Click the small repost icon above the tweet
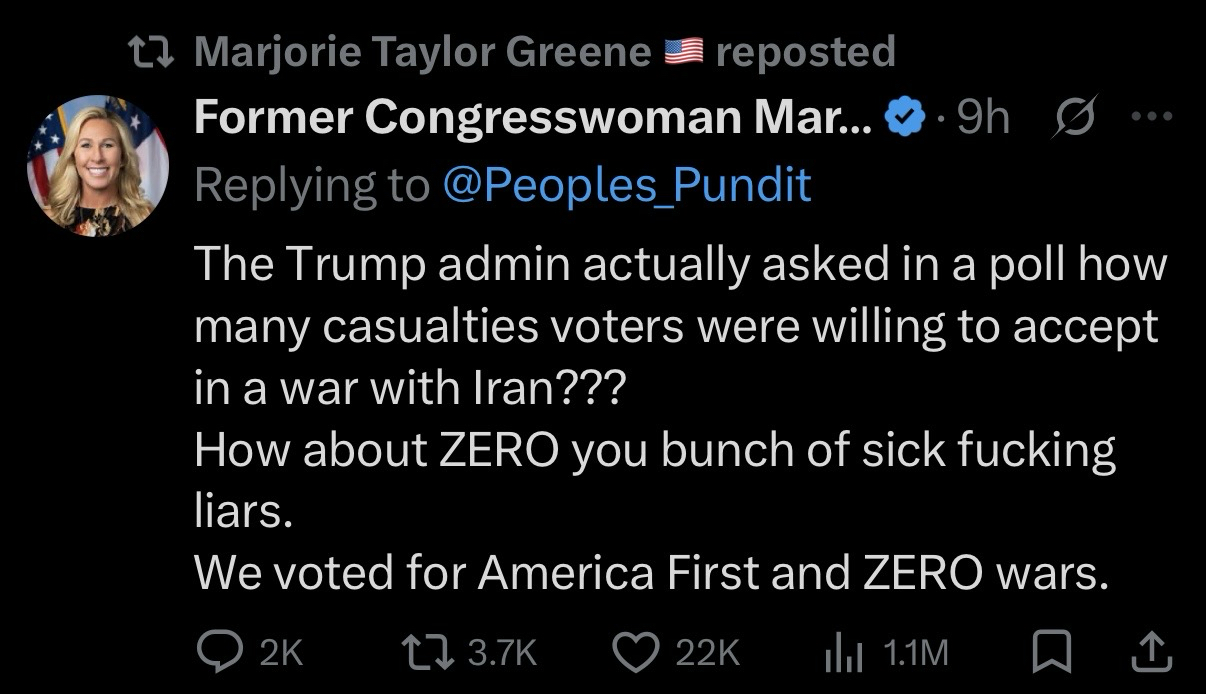1206x694 pixels. (x=153, y=51)
